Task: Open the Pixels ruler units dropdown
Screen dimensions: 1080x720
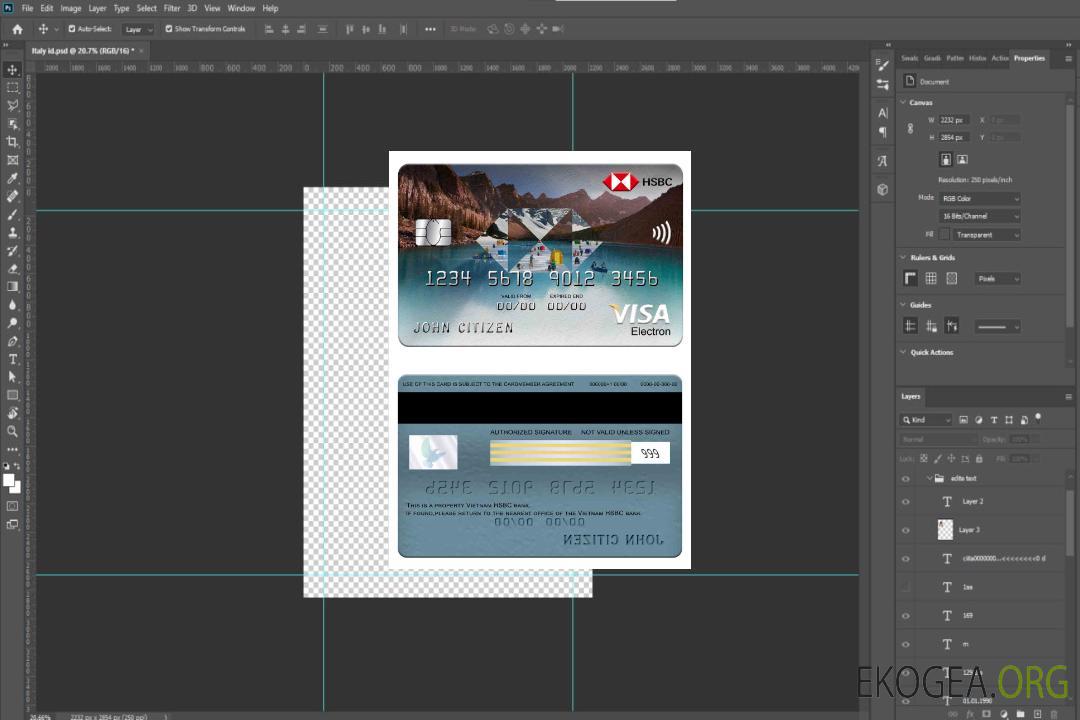Action: click(x=998, y=279)
